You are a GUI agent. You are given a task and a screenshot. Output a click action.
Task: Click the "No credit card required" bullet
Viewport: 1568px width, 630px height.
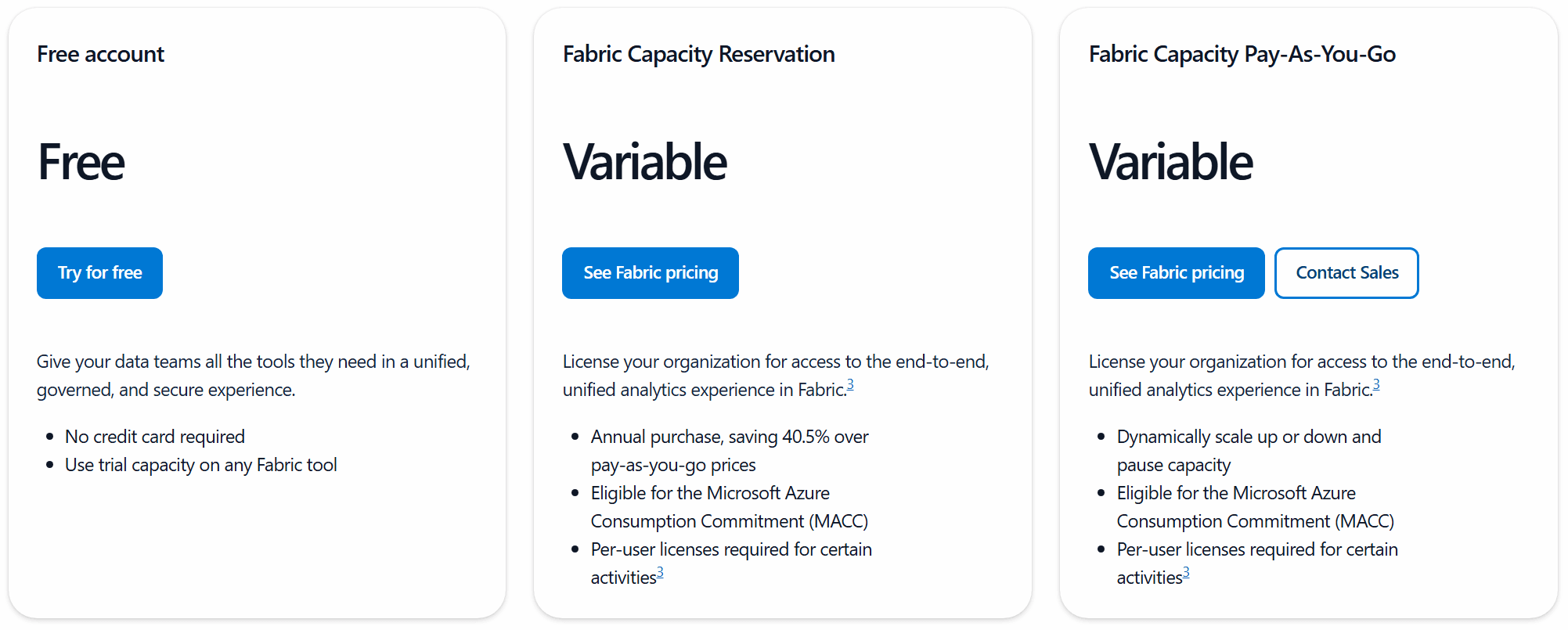pos(154,436)
